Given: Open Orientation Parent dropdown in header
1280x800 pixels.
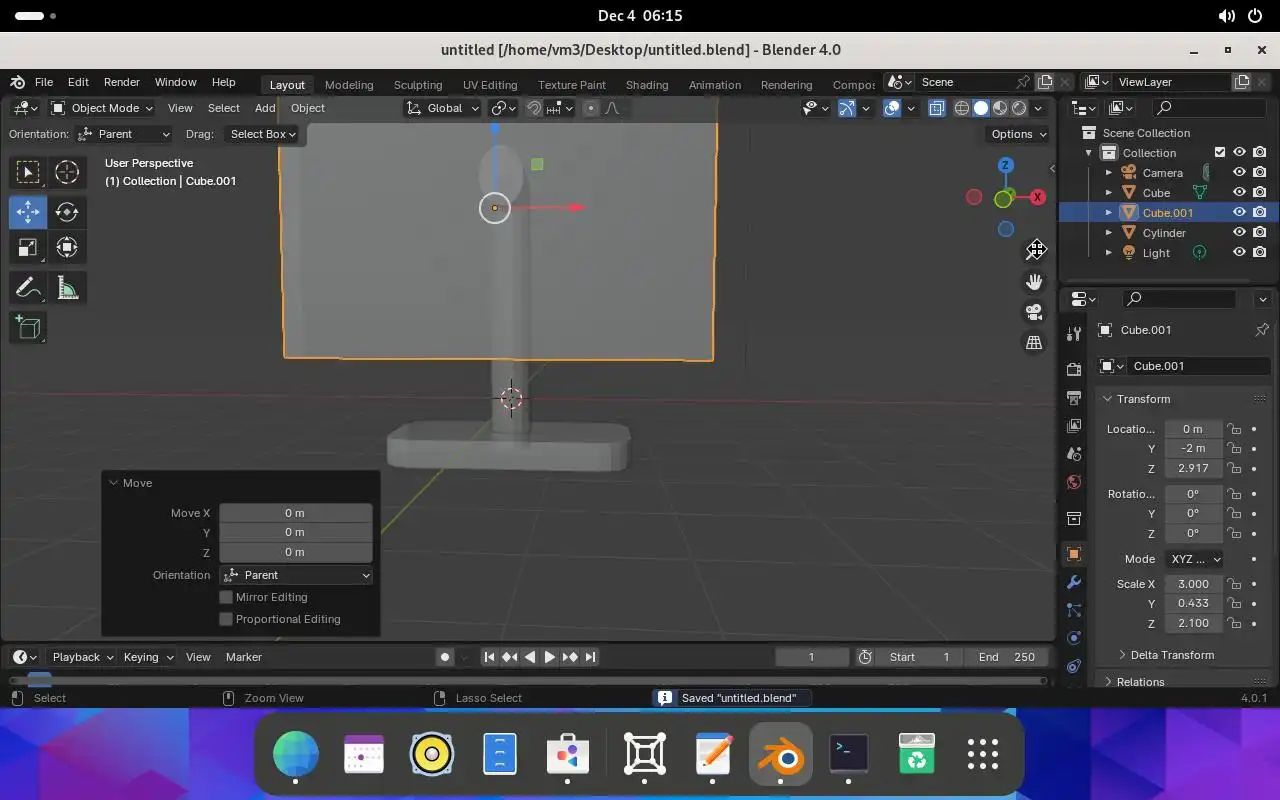Looking at the screenshot, I should (124, 134).
